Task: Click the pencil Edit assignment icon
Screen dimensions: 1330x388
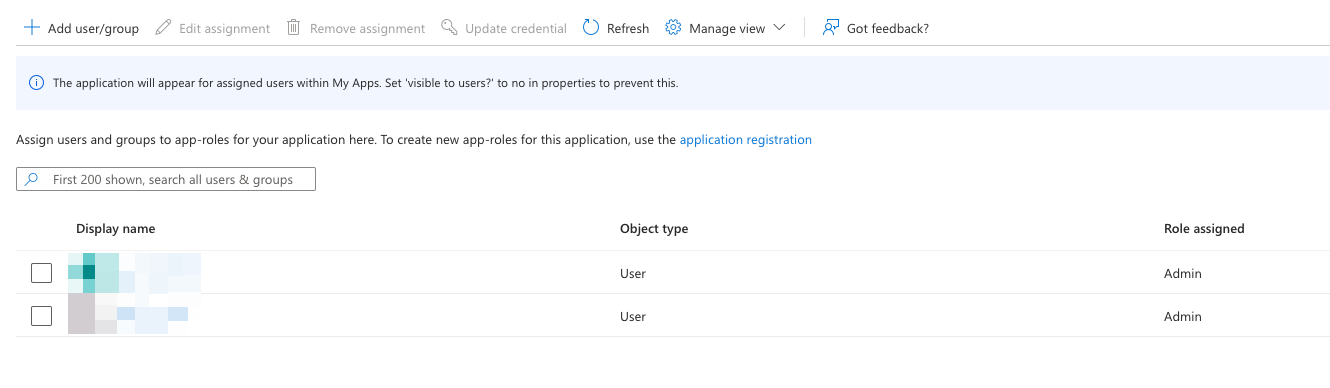Action: point(163,28)
